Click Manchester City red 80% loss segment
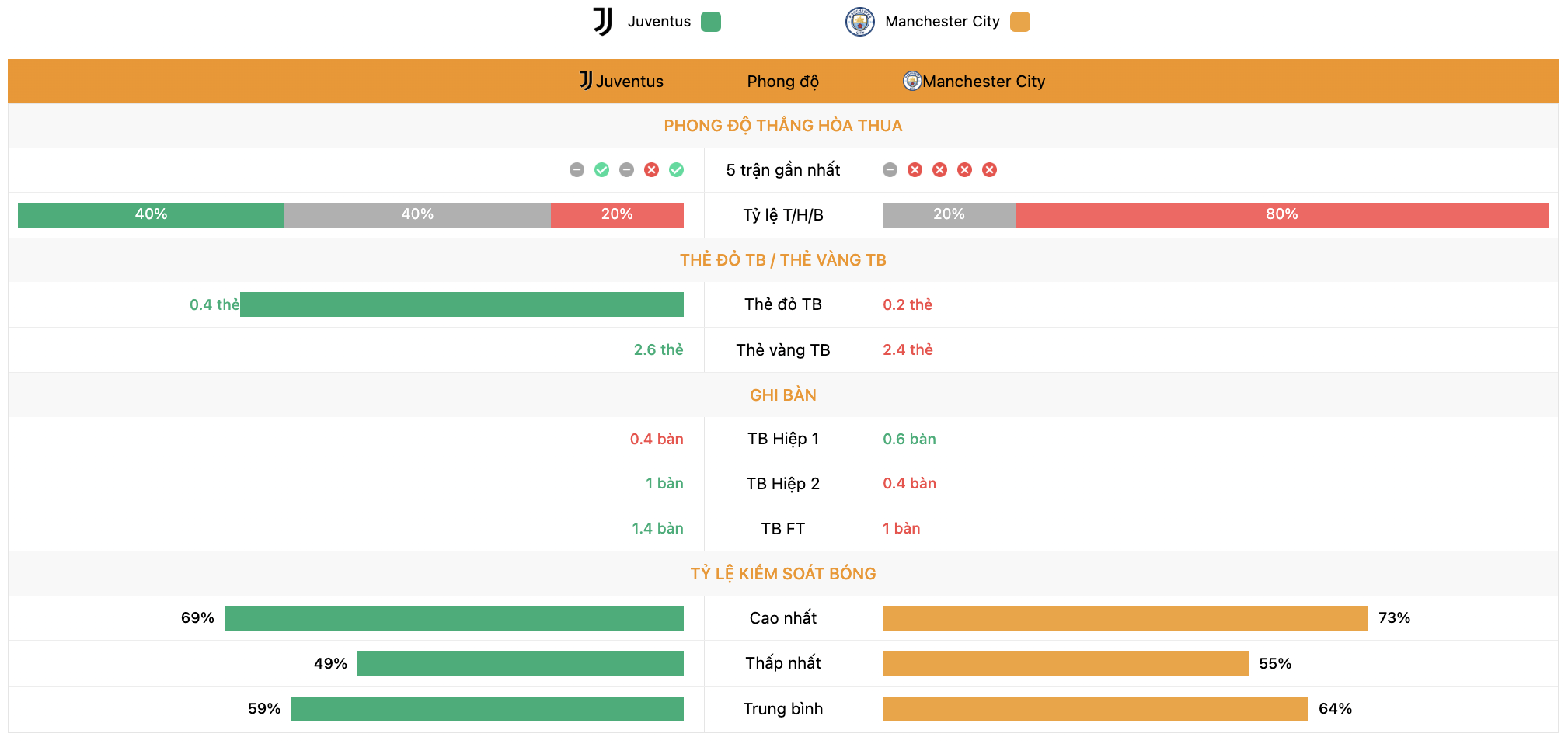The image size is (1568, 744). [x=1282, y=215]
